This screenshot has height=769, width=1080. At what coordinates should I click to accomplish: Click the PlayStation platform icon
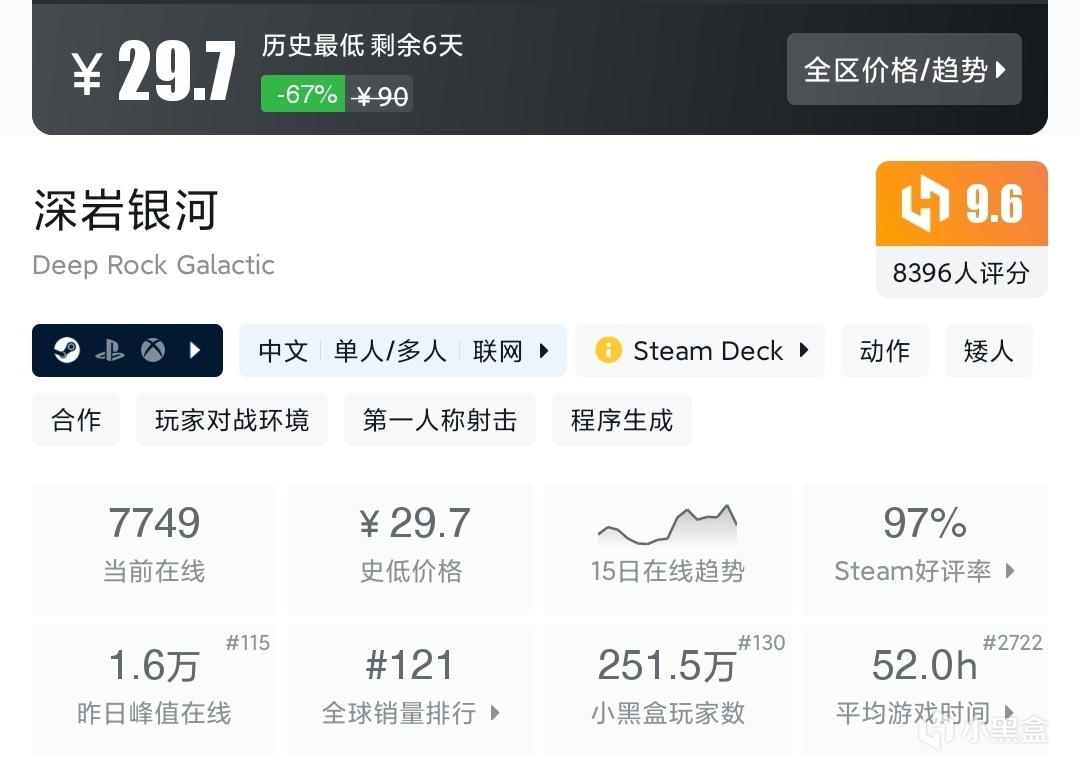point(110,351)
